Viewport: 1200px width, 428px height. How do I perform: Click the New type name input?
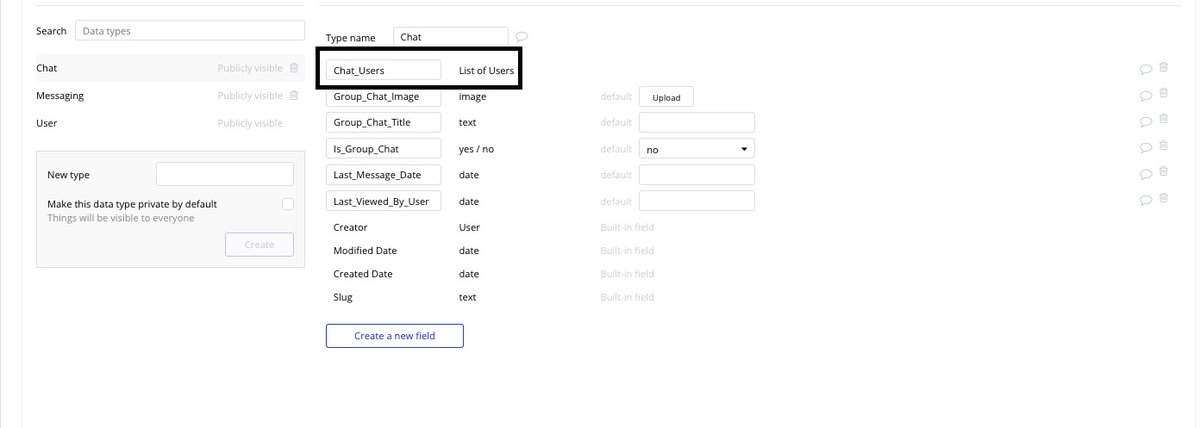[x=225, y=174]
